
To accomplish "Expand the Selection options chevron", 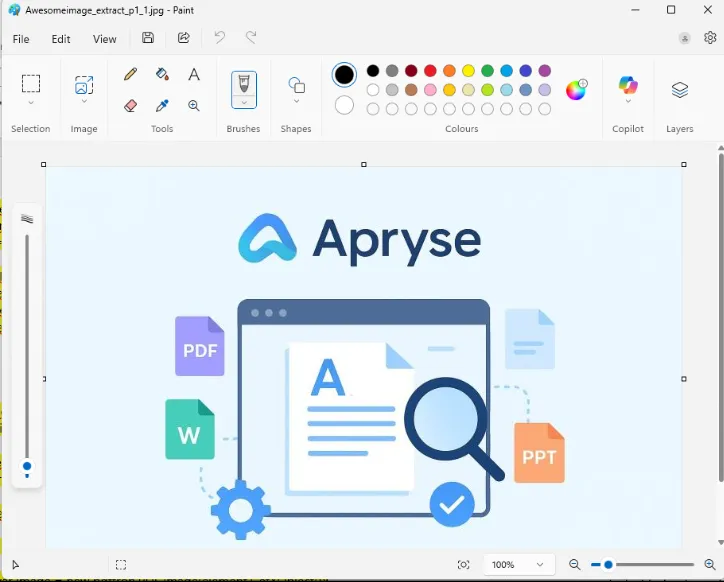I will pos(31,103).
